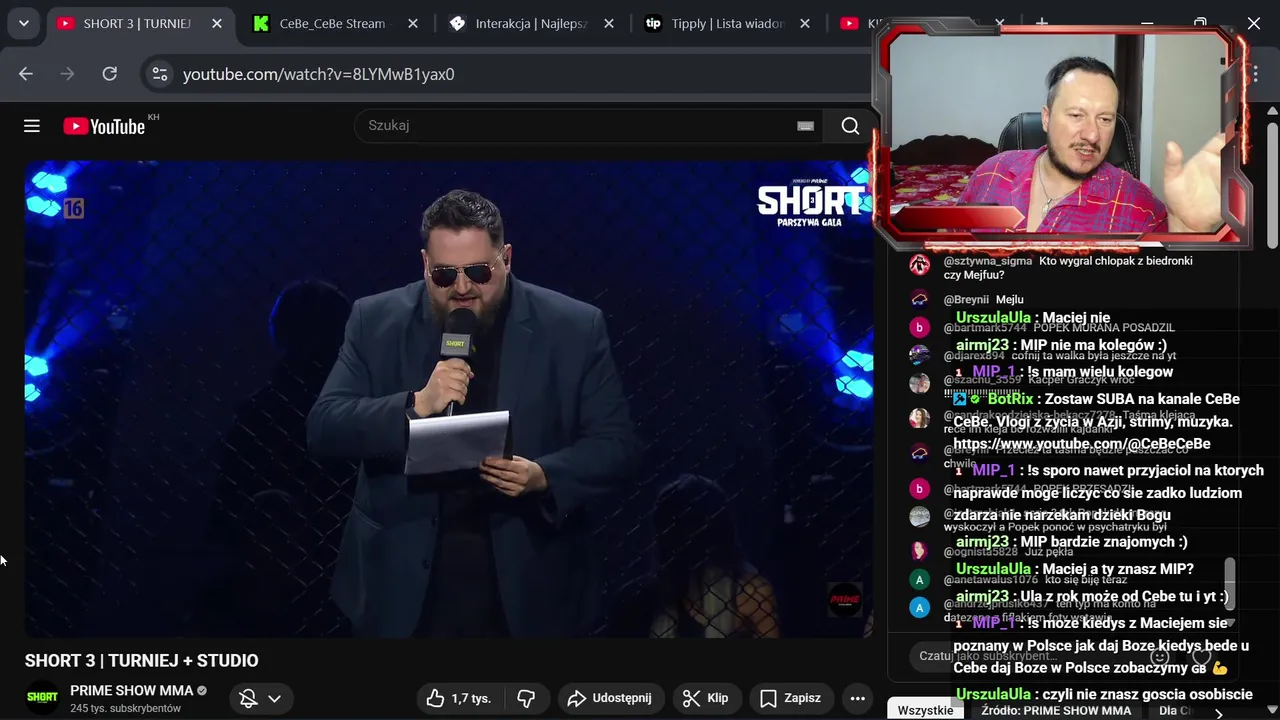Select the SHORT 3 | TURNIEJ tab
This screenshot has width=1280, height=720.
pos(137,23)
